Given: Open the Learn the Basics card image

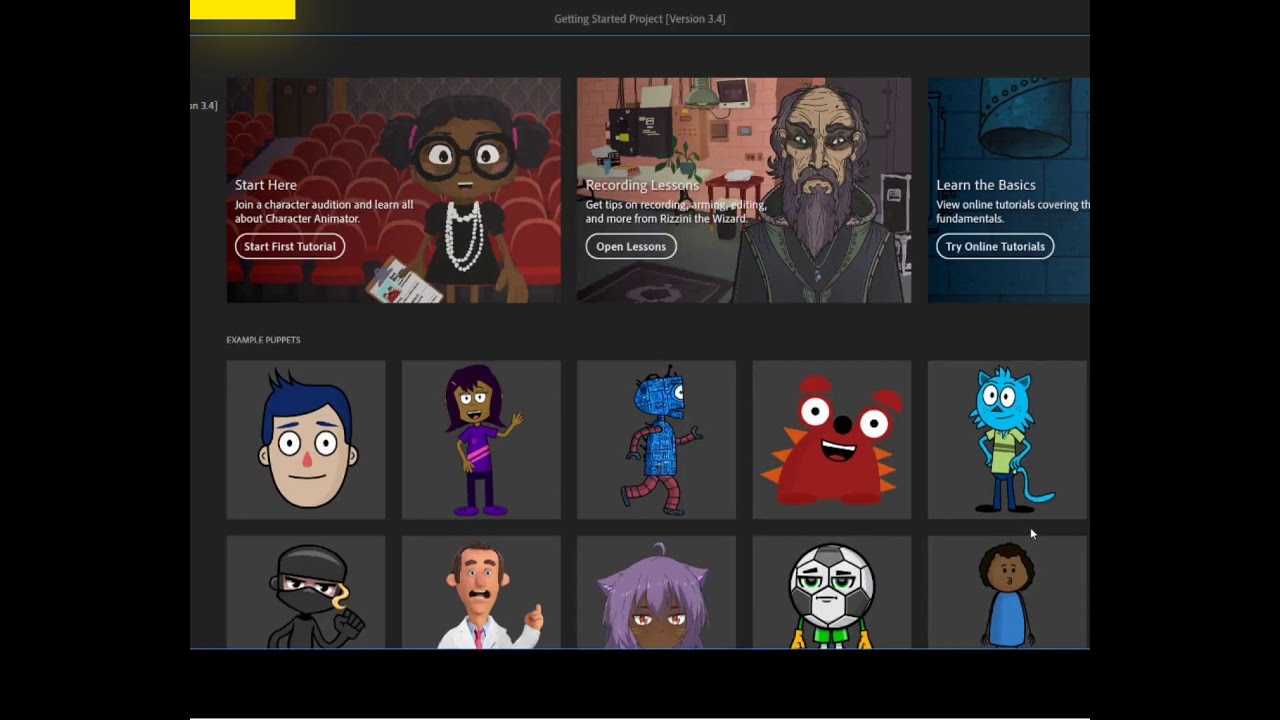Looking at the screenshot, I should coord(1009,190).
